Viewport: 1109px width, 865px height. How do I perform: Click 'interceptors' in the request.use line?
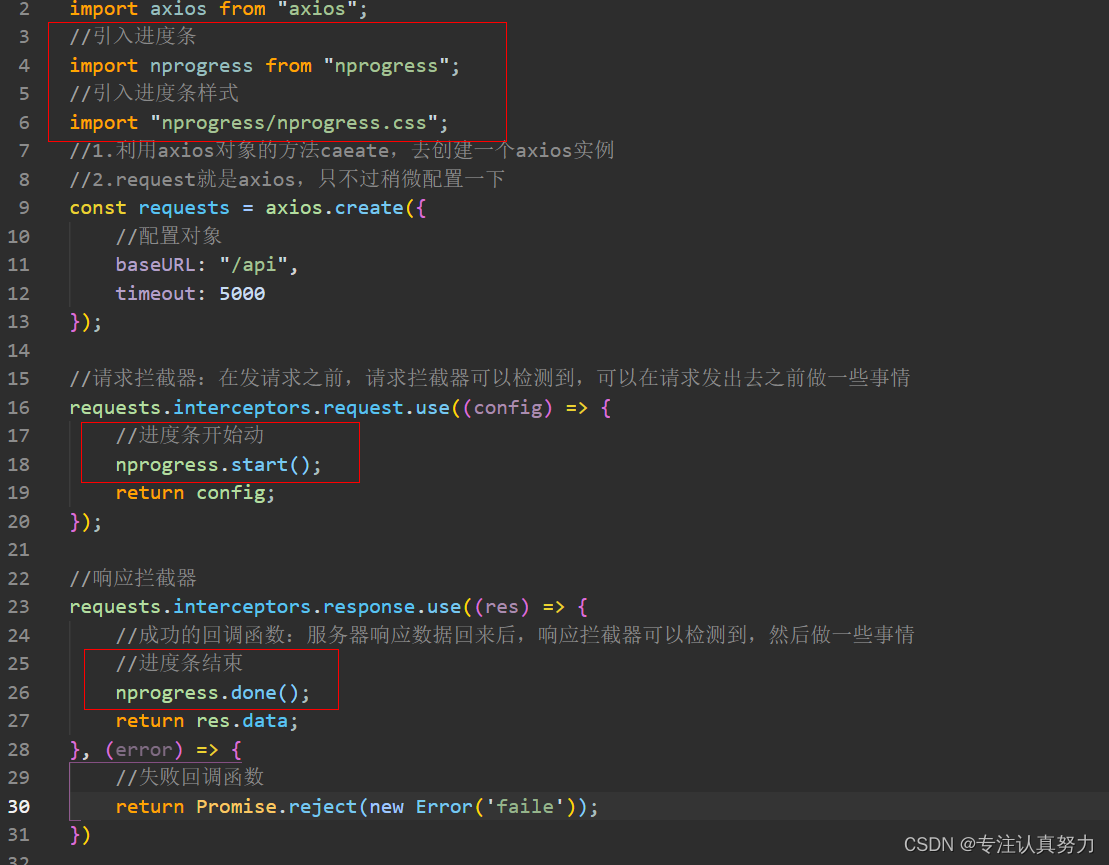coord(242,408)
